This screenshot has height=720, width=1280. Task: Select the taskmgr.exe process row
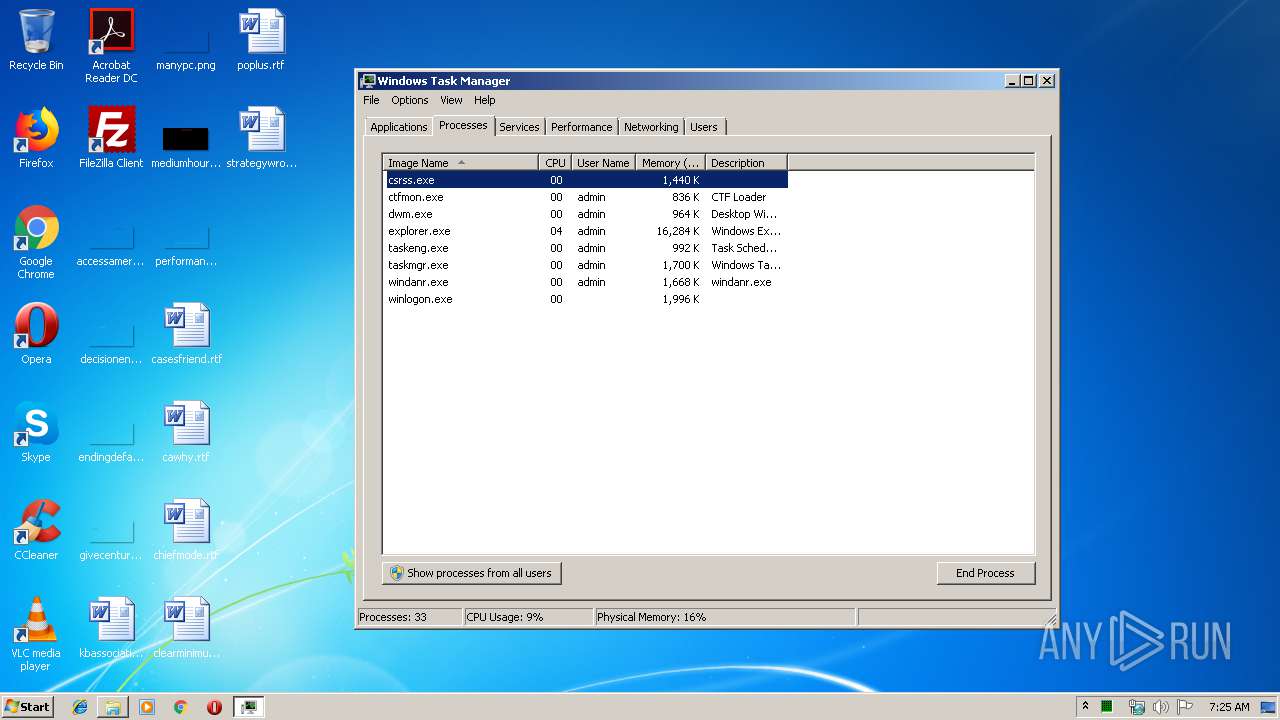pyautogui.click(x=586, y=265)
